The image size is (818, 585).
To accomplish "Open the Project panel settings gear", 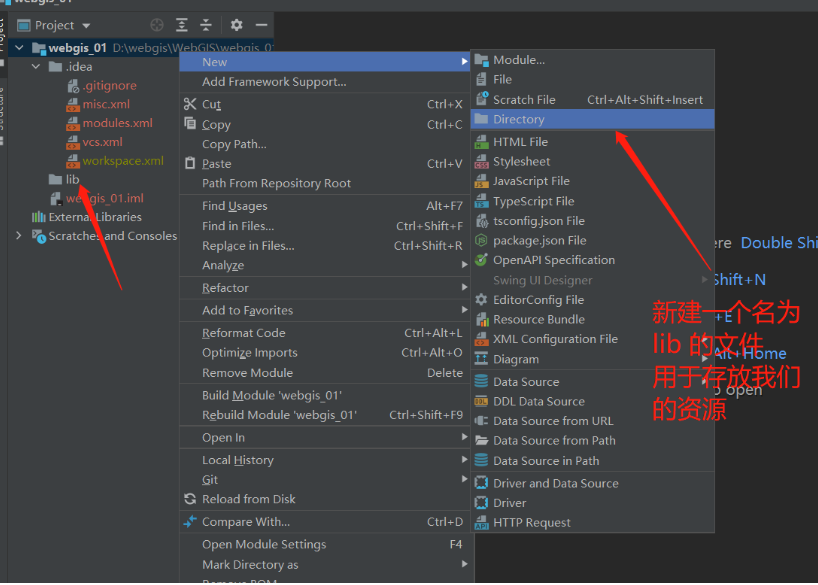I will (236, 25).
